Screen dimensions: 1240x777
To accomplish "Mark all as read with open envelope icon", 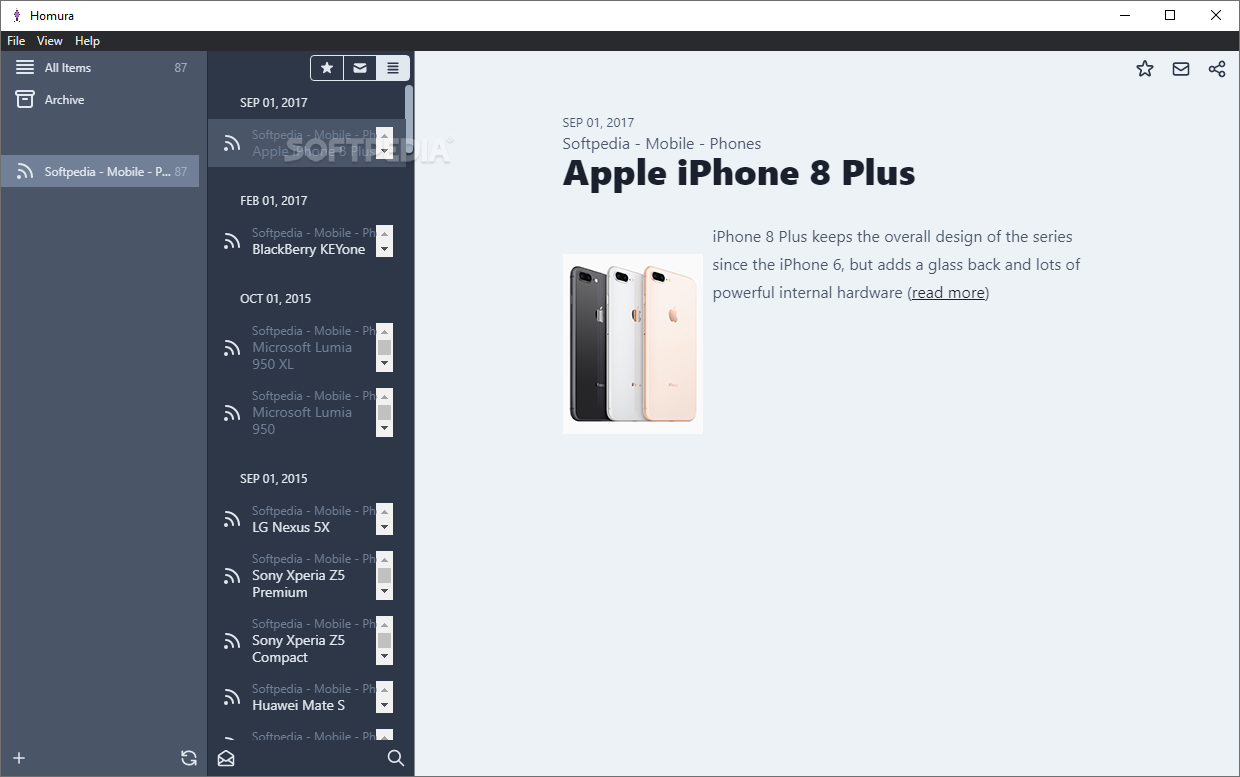I will 226,758.
